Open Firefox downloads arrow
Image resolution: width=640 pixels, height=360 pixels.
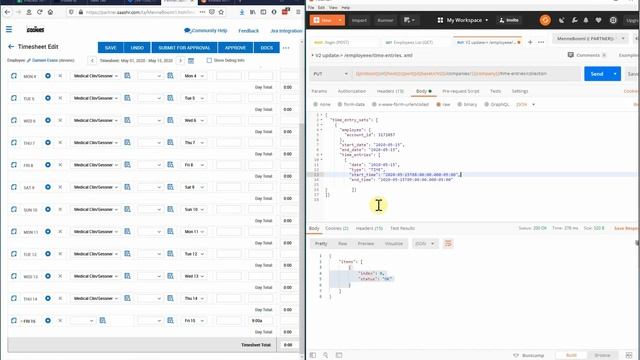click(x=242, y=12)
